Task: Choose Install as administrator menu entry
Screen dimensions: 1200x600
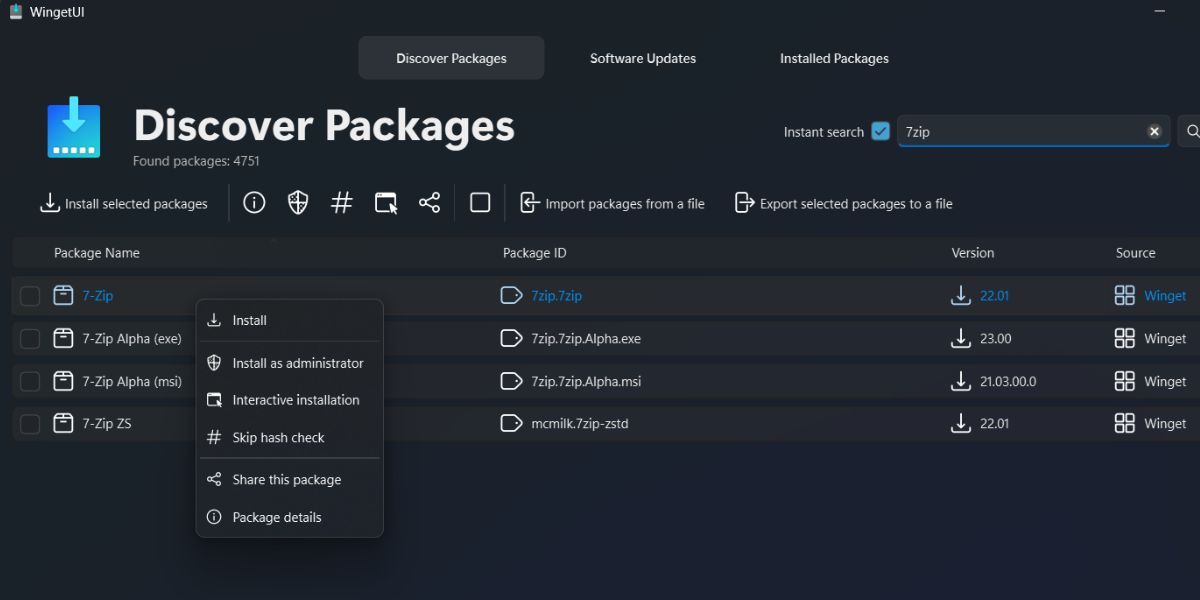Action: click(289, 363)
